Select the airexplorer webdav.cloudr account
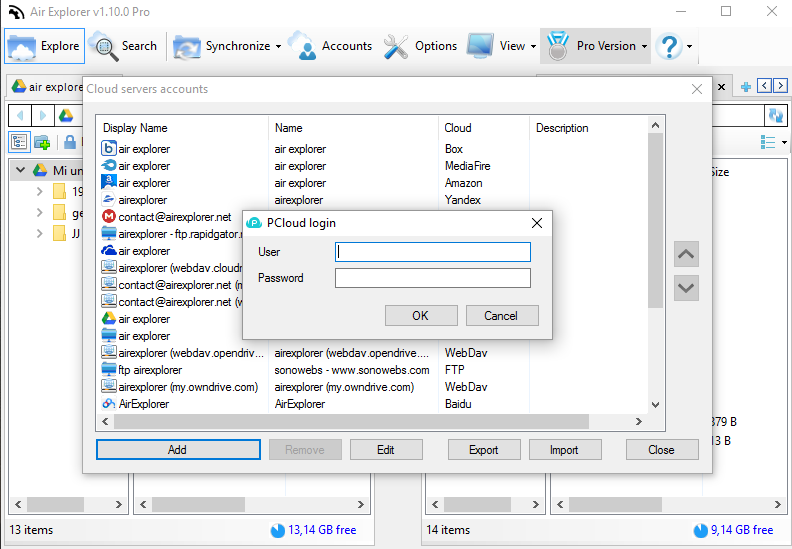This screenshot has height=549, width=792. pyautogui.click(x=171, y=268)
